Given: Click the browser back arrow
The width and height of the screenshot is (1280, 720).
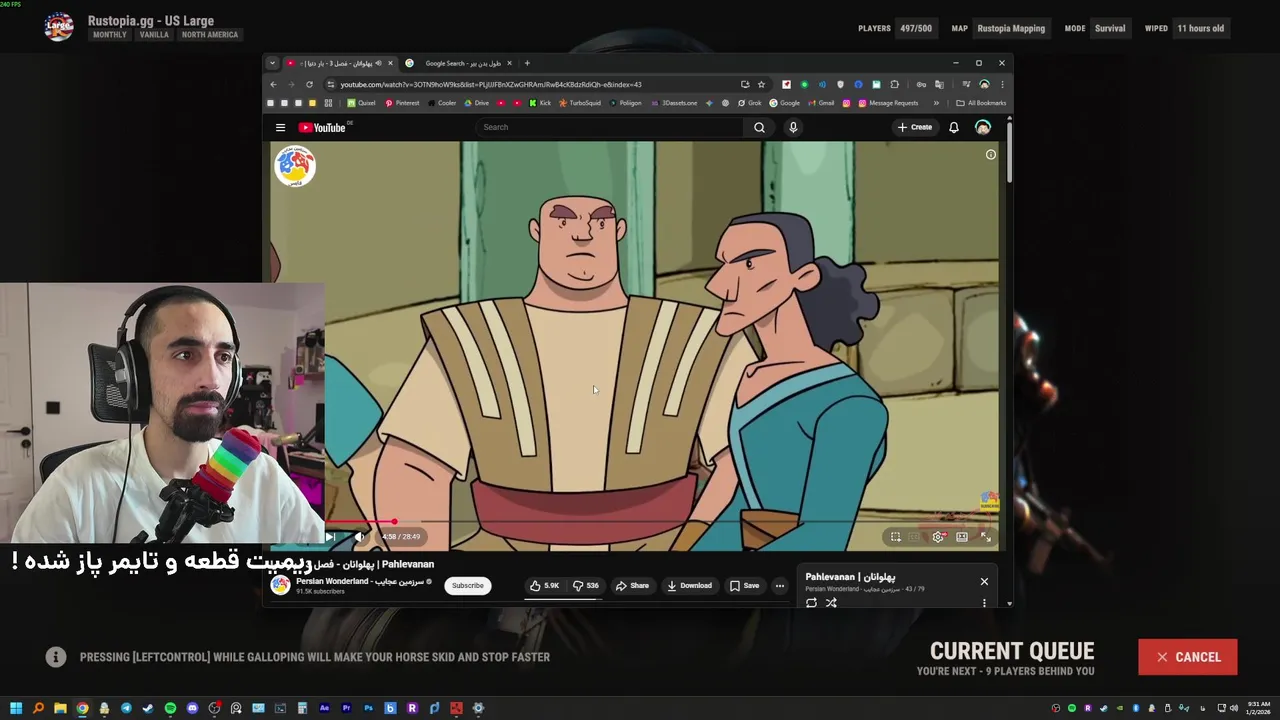Looking at the screenshot, I should point(273,84).
